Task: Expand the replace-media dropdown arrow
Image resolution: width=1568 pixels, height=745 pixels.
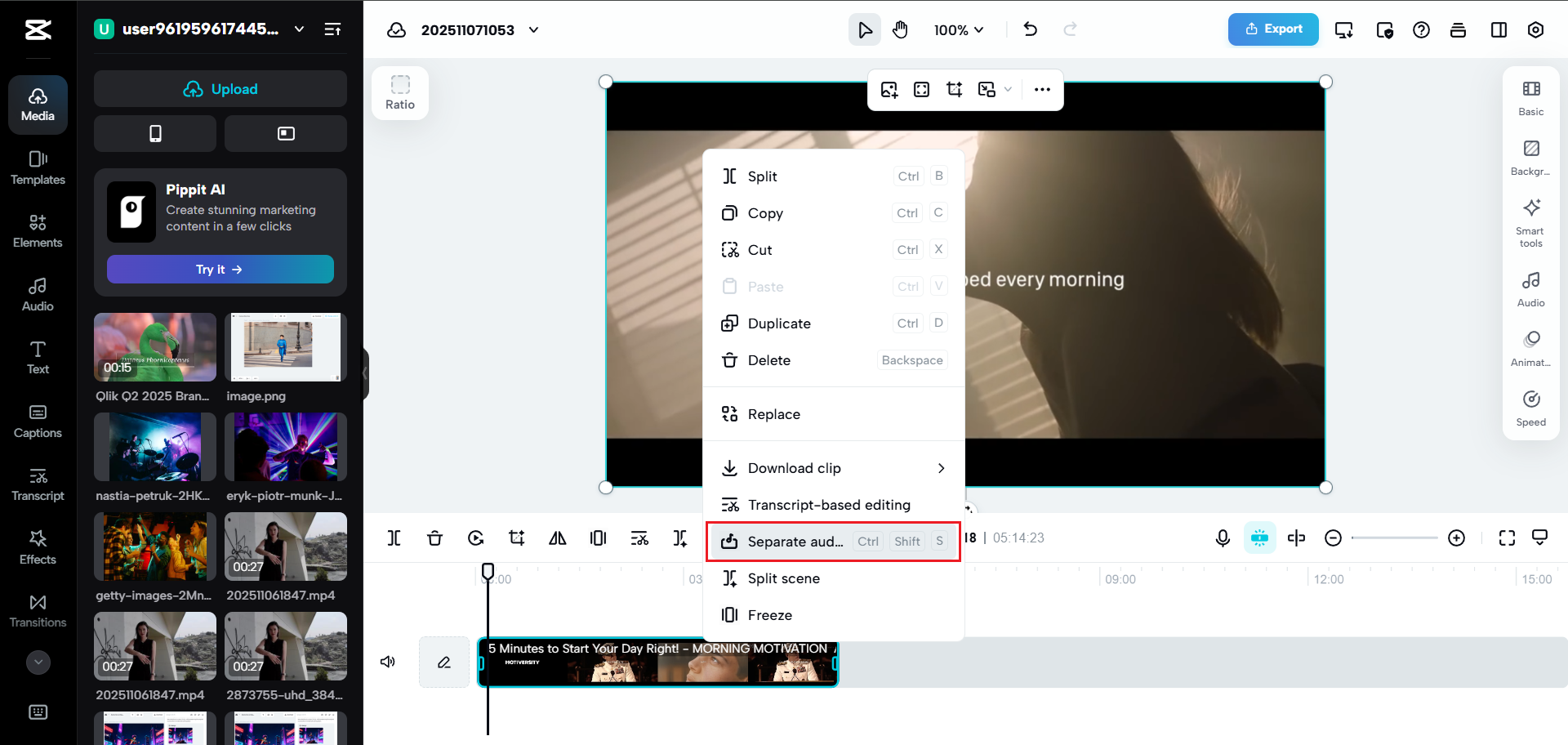Action: (x=1008, y=90)
